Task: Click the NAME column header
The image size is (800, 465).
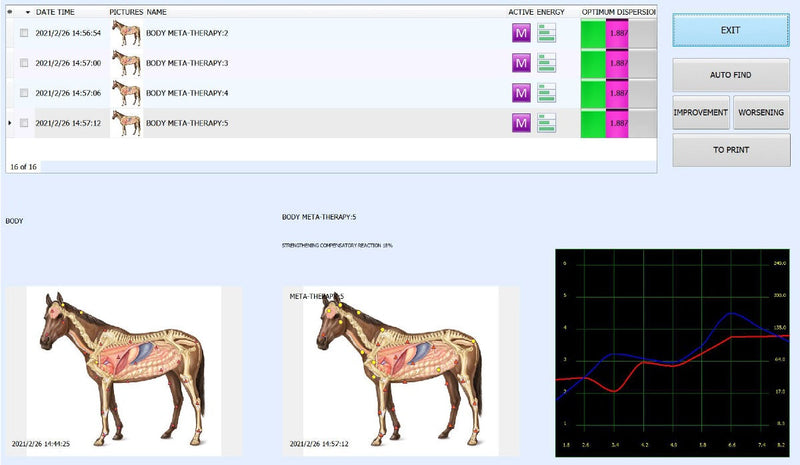Action: (x=157, y=12)
